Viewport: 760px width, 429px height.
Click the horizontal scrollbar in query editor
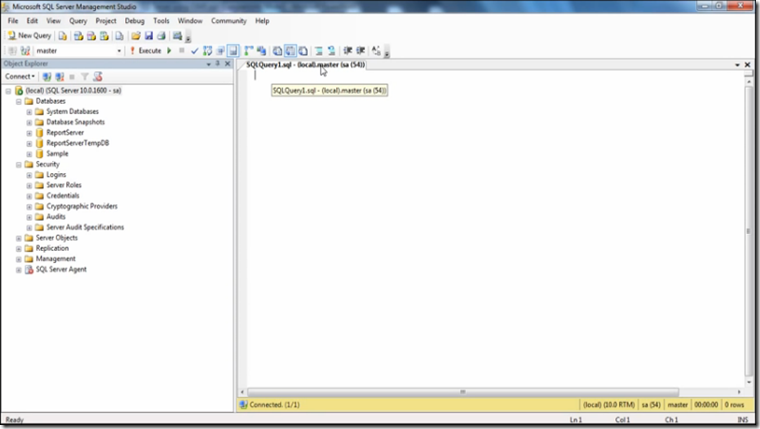click(x=463, y=392)
